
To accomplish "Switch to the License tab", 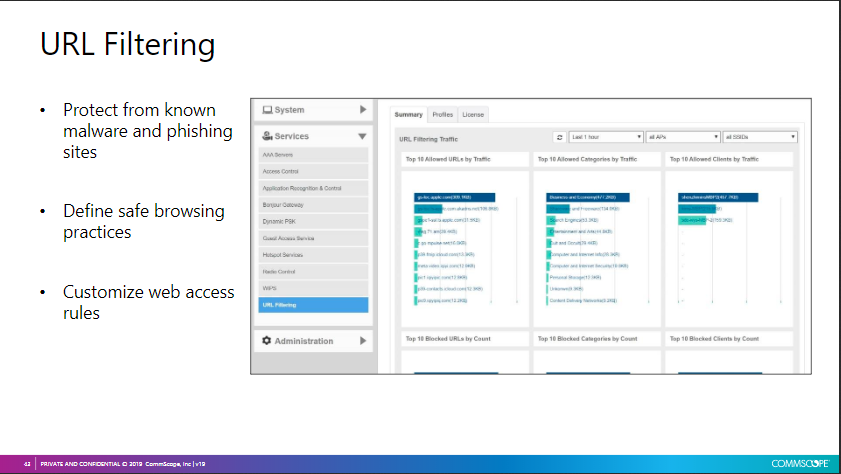I will point(472,115).
